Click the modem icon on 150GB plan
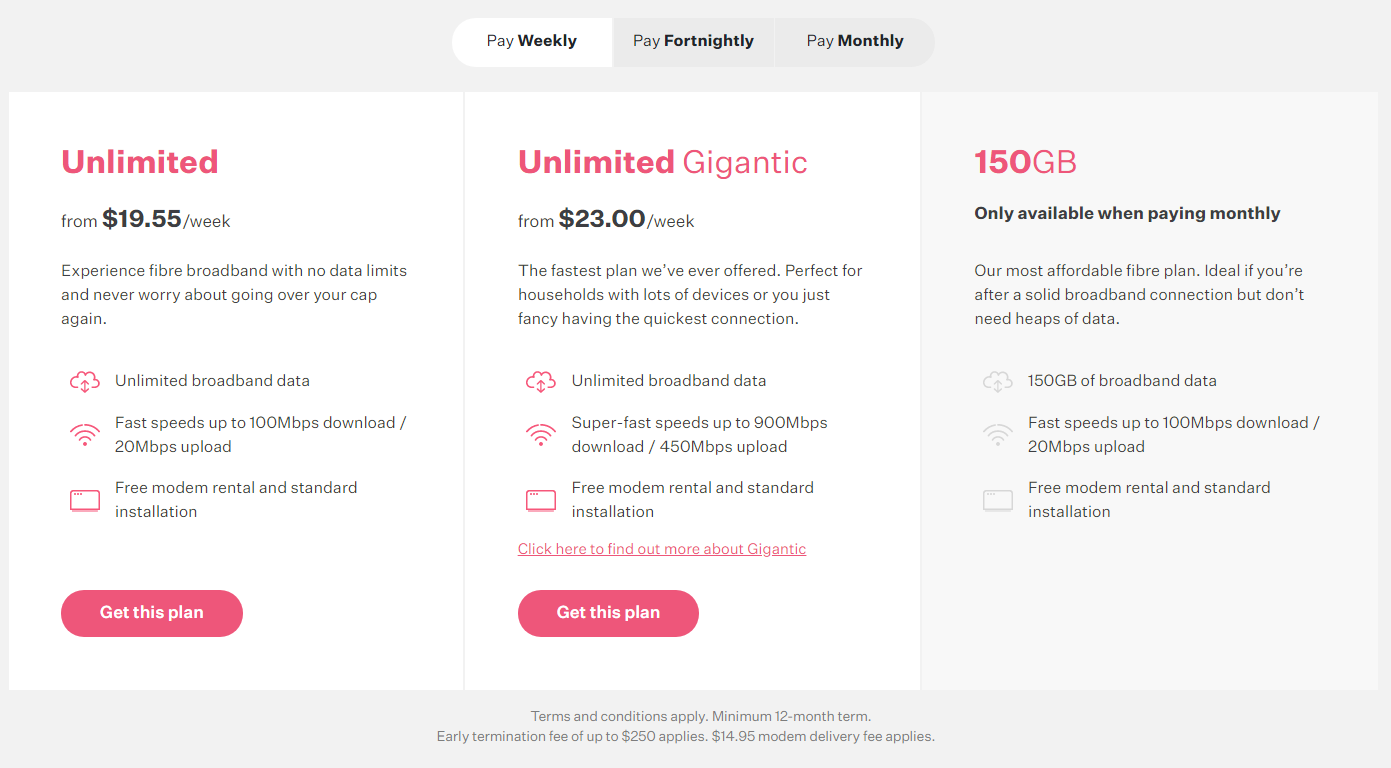The width and height of the screenshot is (1391, 768). (x=998, y=497)
